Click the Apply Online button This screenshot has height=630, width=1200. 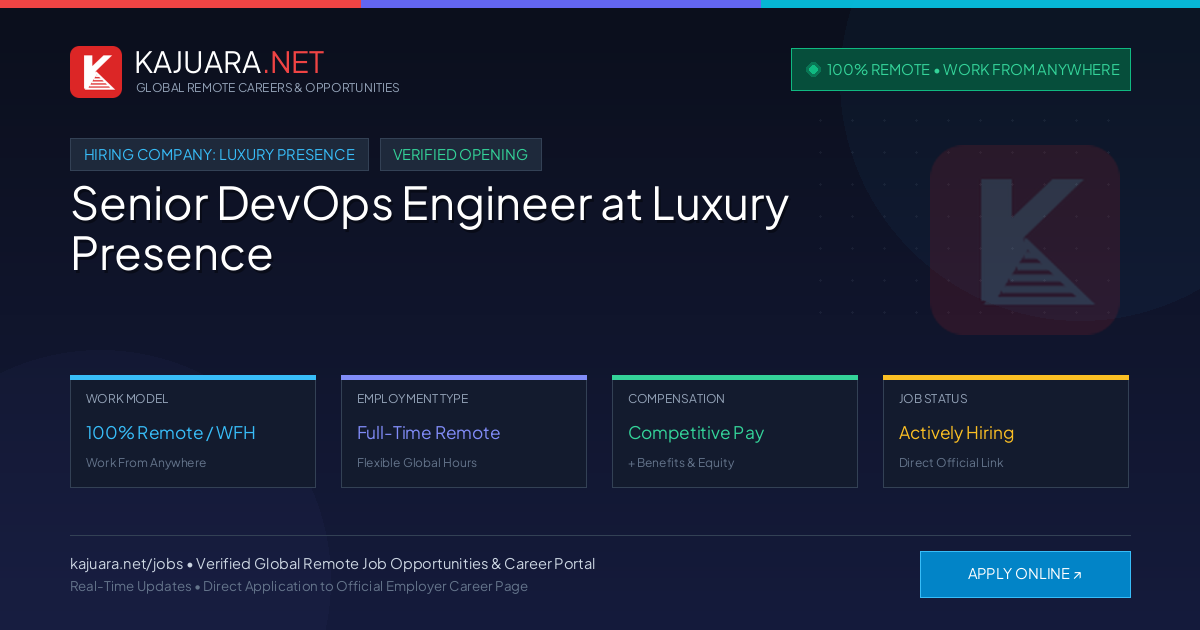[1025, 574]
